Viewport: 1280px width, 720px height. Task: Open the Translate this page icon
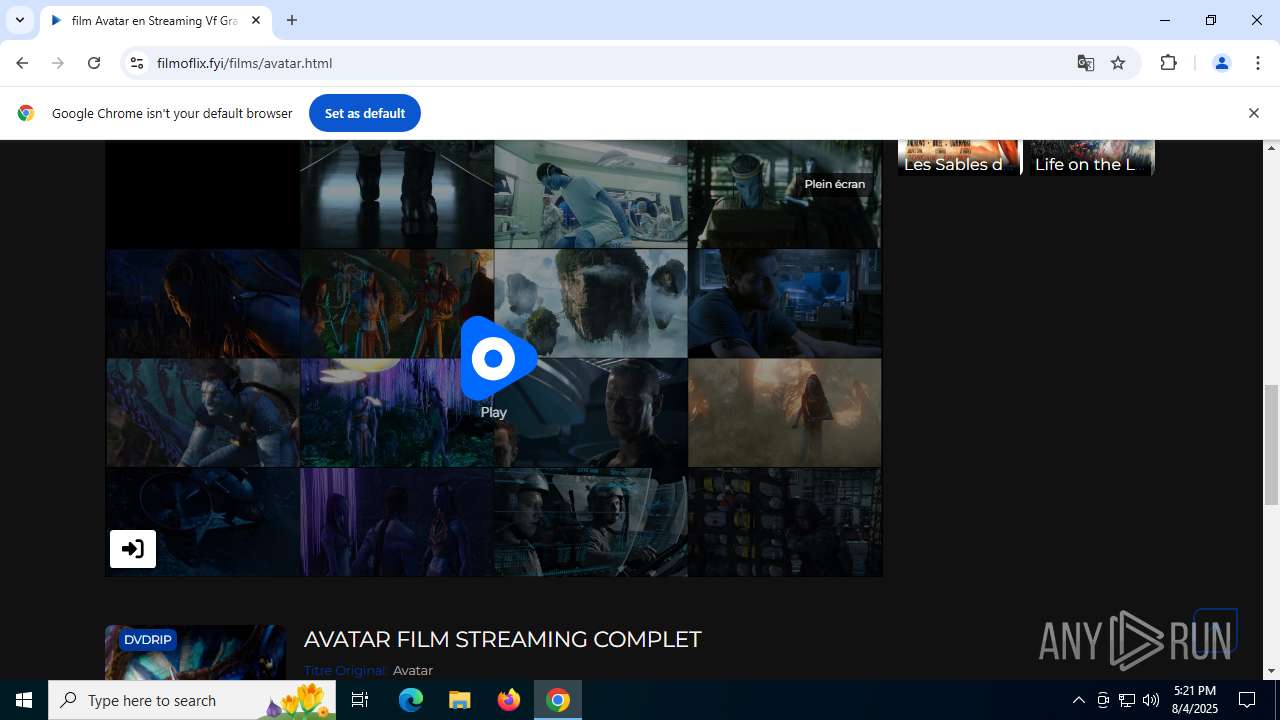(1086, 63)
